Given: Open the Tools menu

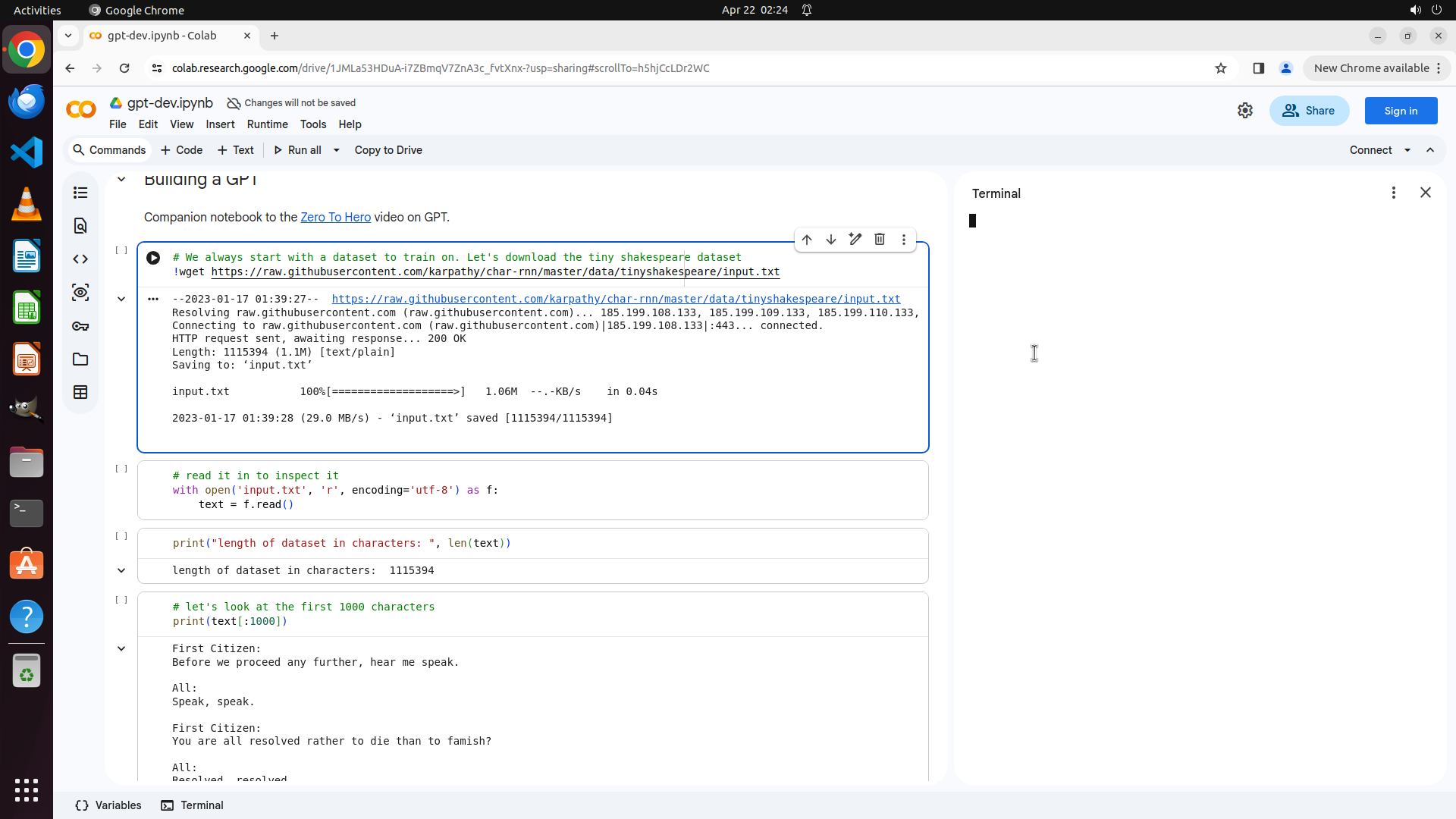Looking at the screenshot, I should tap(312, 124).
